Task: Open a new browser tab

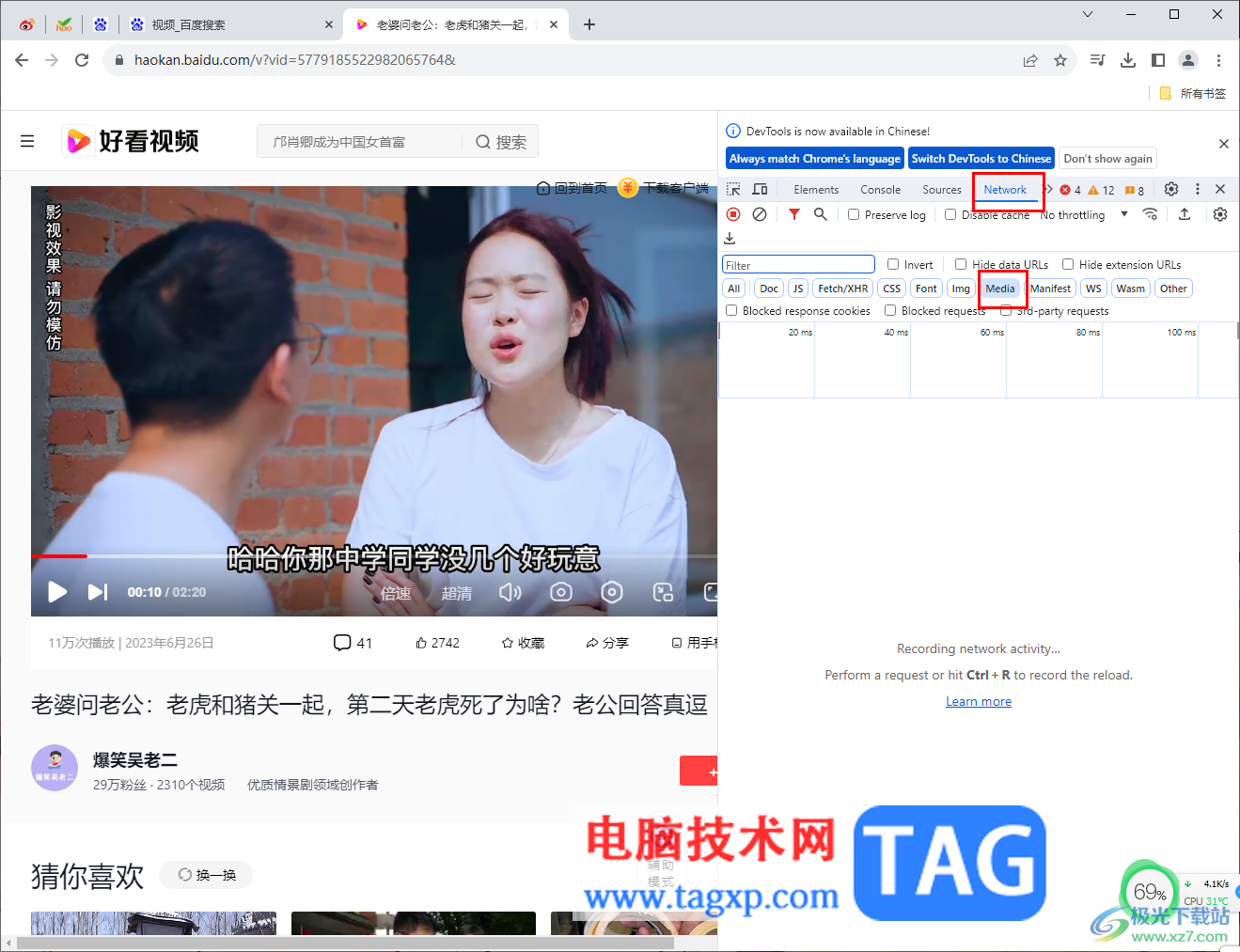Action: click(589, 24)
